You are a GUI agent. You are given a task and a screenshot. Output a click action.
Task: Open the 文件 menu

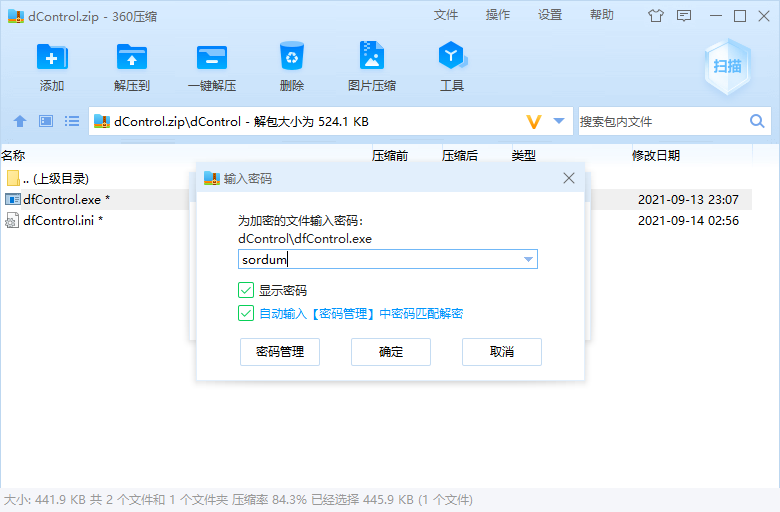tap(446, 15)
